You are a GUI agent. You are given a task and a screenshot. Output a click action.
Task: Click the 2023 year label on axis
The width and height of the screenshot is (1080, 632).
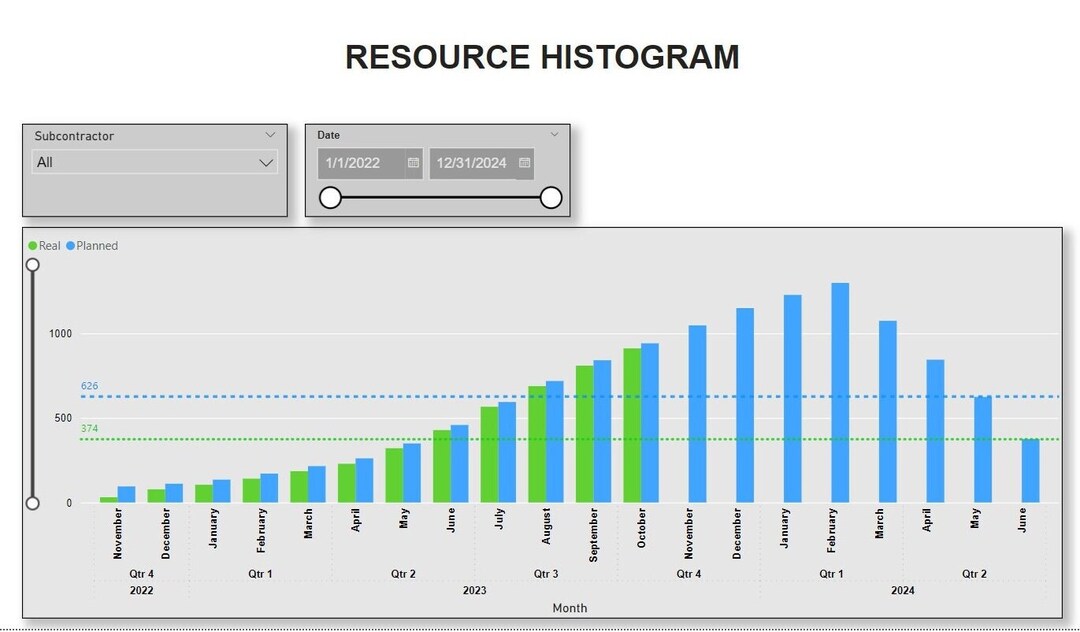pos(474,590)
